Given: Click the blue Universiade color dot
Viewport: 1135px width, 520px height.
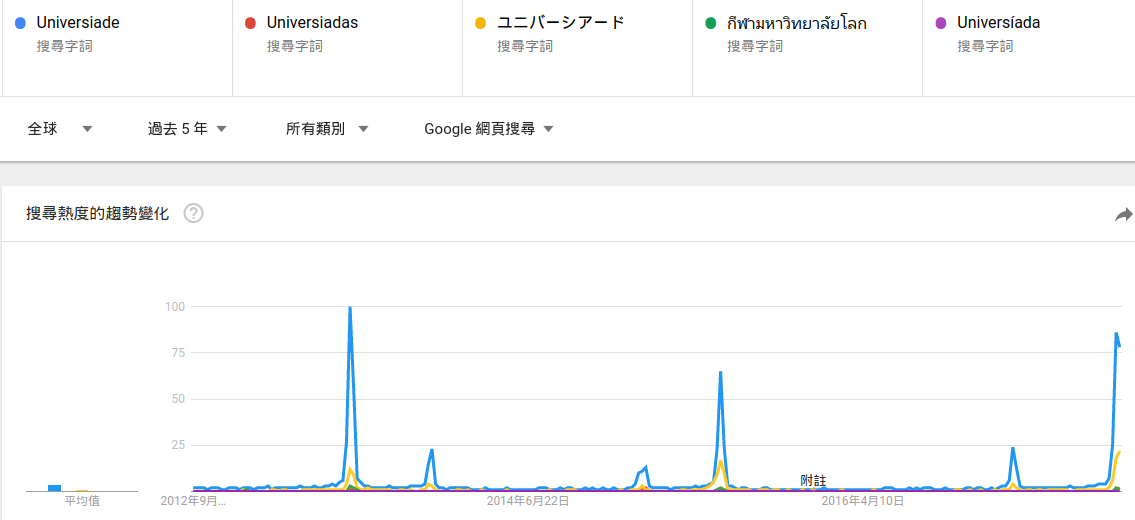Looking at the screenshot, I should click(x=21, y=23).
